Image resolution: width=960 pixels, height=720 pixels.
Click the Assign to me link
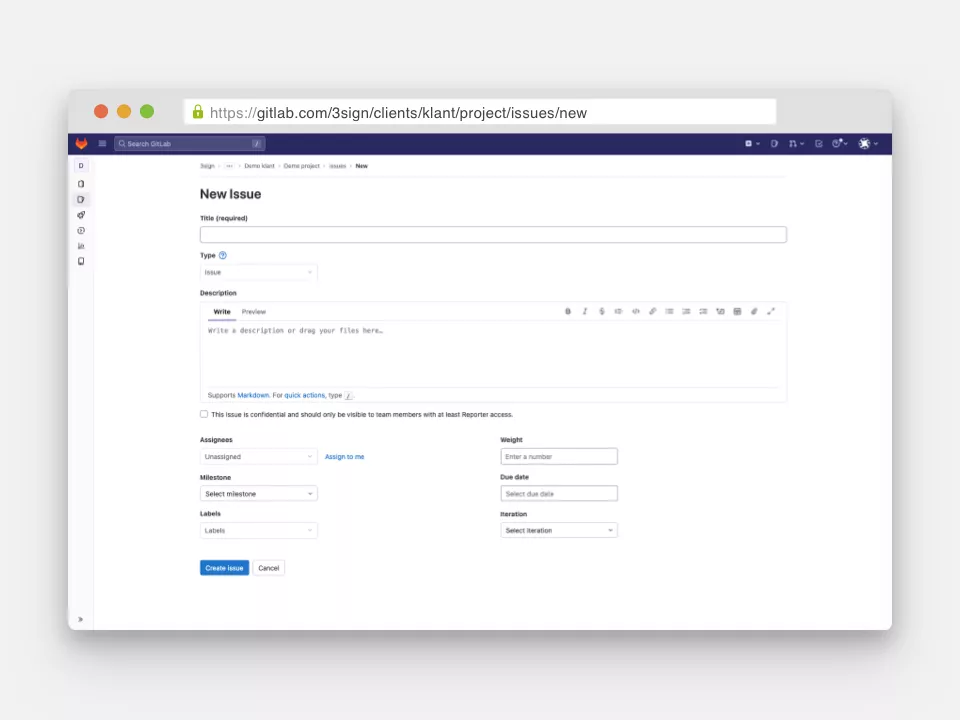344,457
